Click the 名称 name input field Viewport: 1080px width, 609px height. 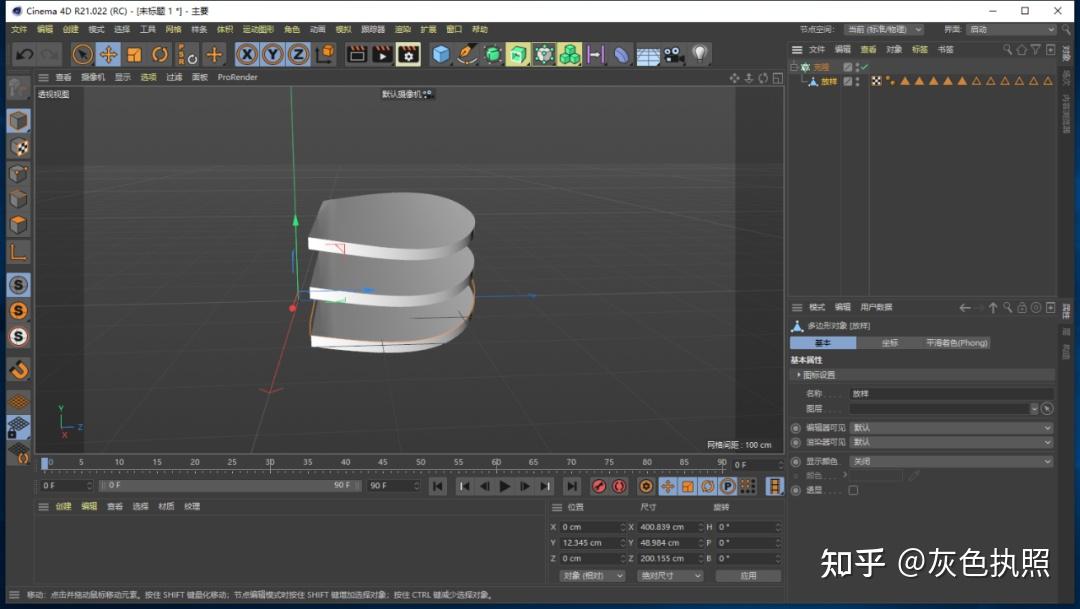[x=950, y=394]
